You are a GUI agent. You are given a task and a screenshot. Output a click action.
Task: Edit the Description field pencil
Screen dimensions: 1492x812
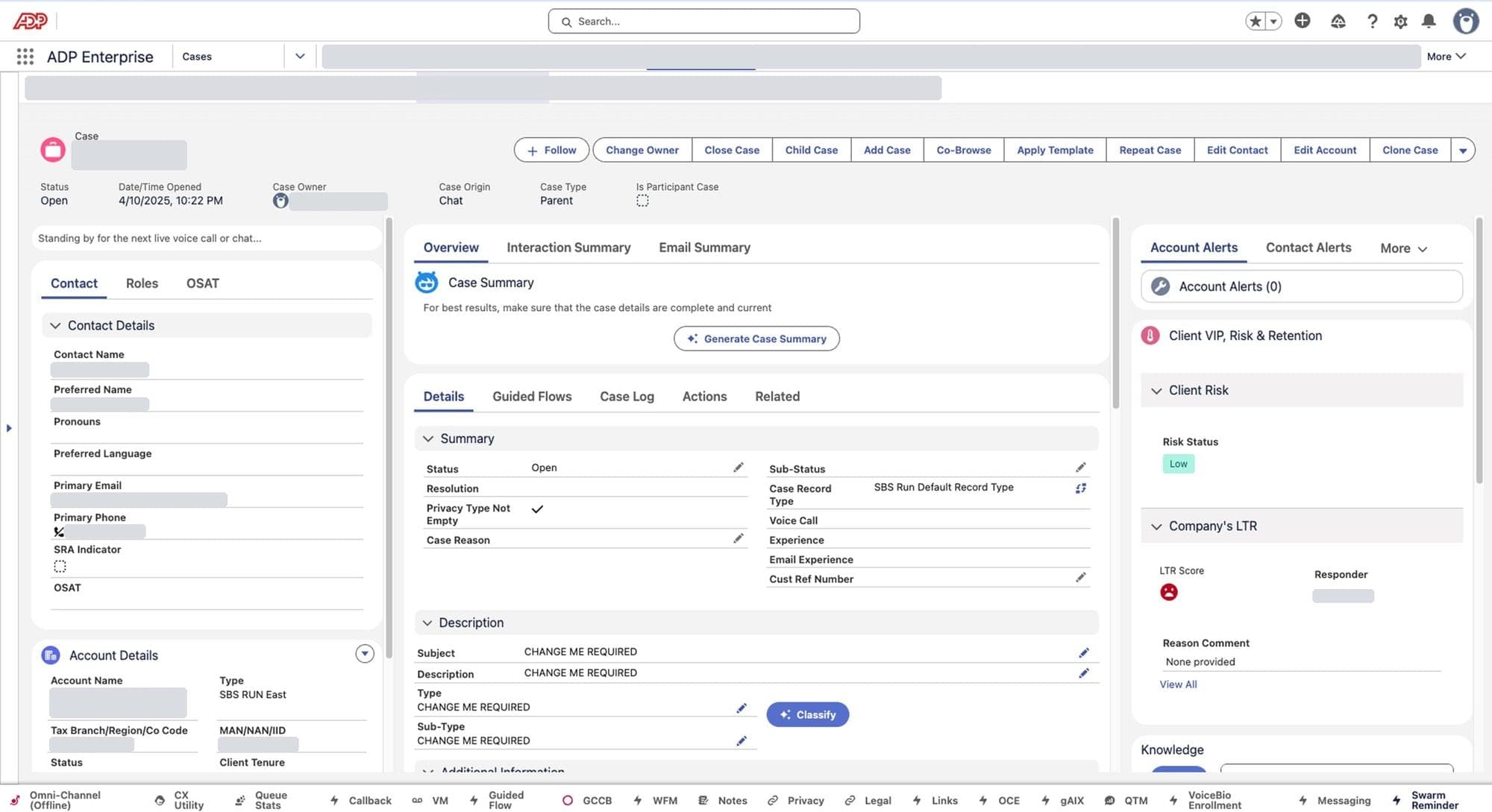(1084, 673)
